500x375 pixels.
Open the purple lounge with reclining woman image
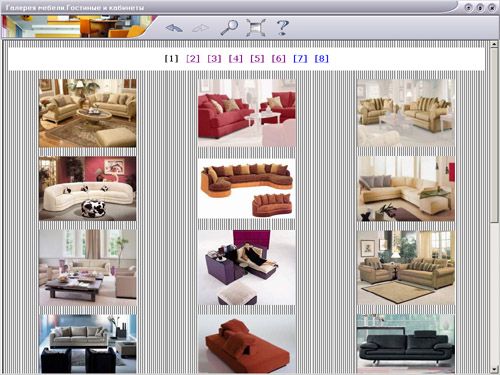pyautogui.click(x=246, y=267)
